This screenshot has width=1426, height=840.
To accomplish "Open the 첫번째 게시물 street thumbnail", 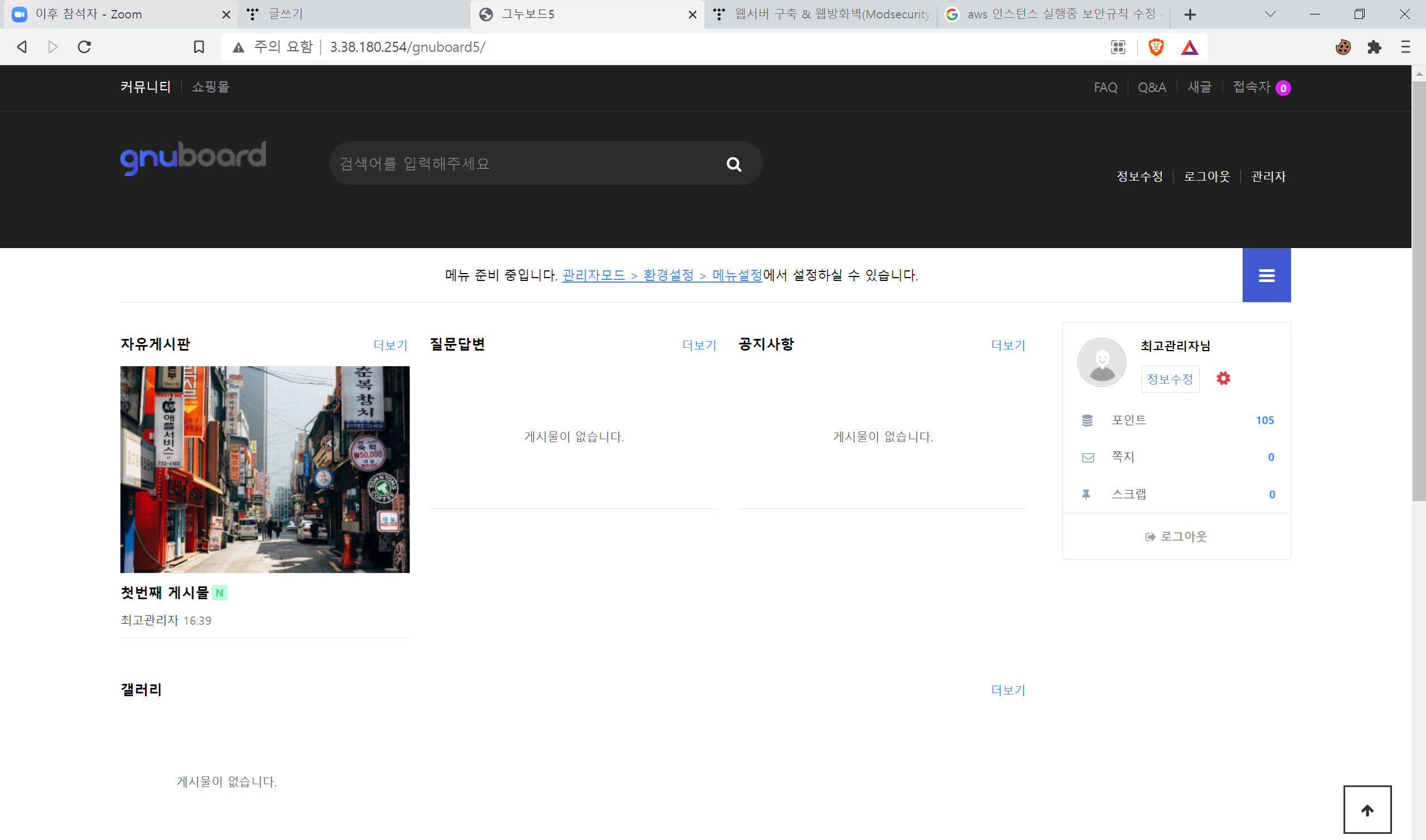I will (x=264, y=469).
